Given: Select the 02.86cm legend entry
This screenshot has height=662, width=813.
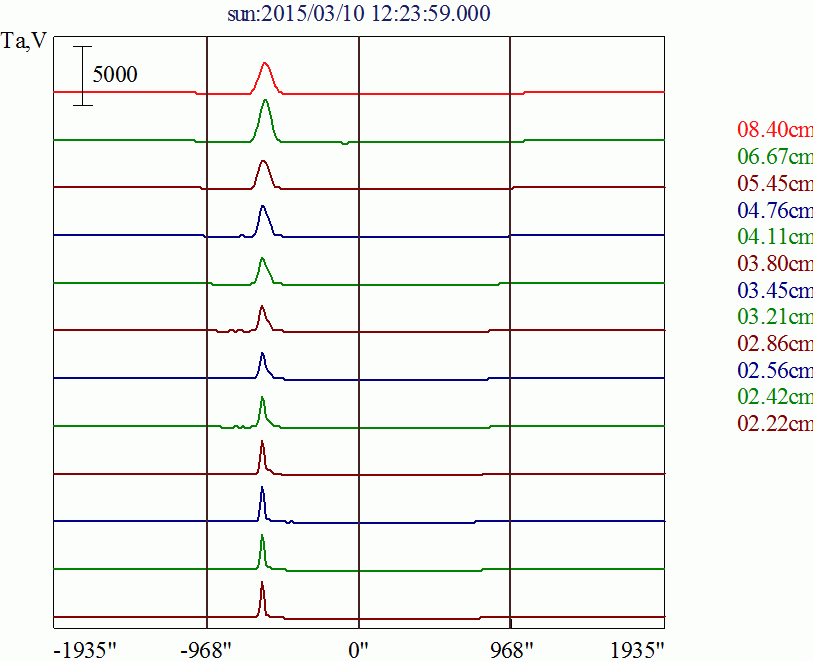Looking at the screenshot, I should click(775, 343).
